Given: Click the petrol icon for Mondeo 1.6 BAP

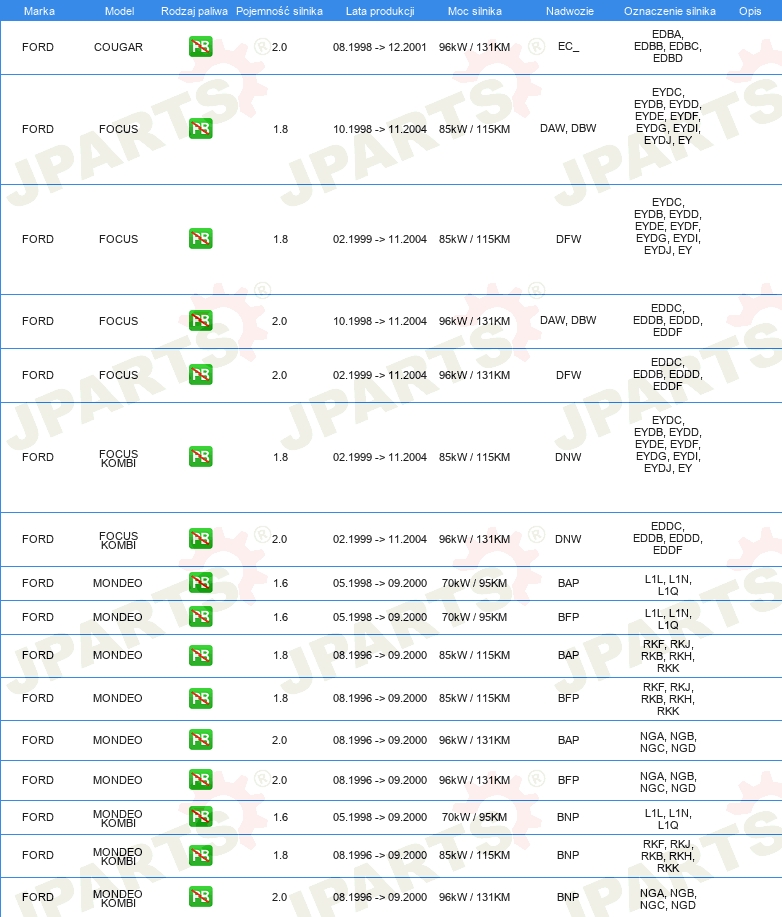Looking at the screenshot, I should 201,582.
